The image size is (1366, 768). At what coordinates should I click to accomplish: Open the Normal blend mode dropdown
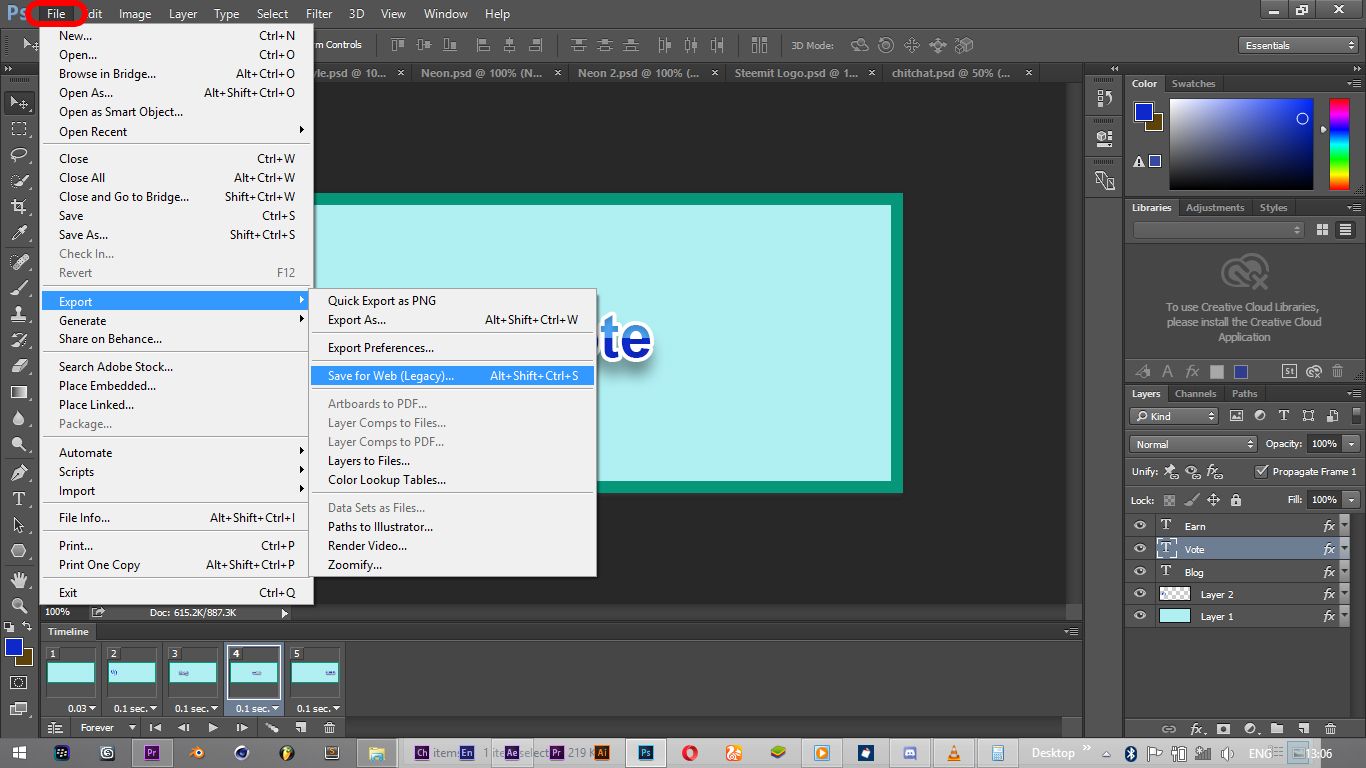click(1193, 444)
